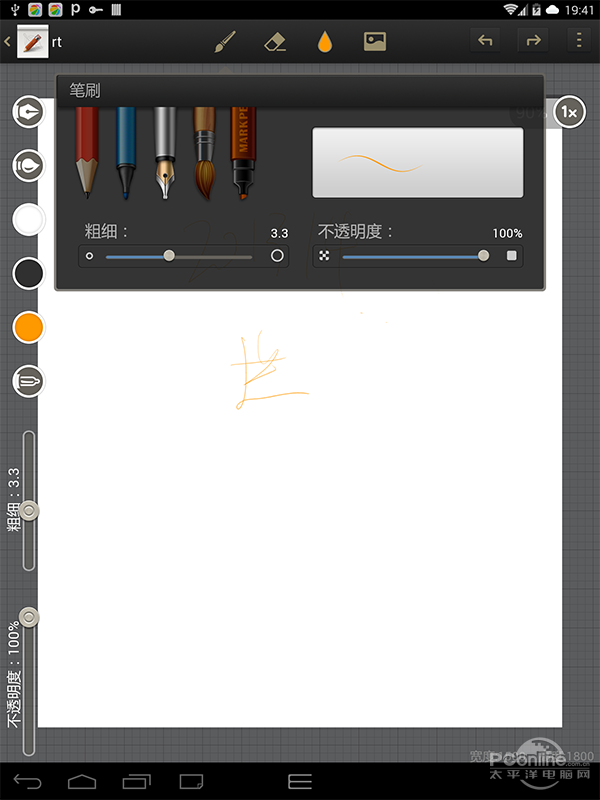
Task: Select the black color swatch
Action: [x=29, y=273]
